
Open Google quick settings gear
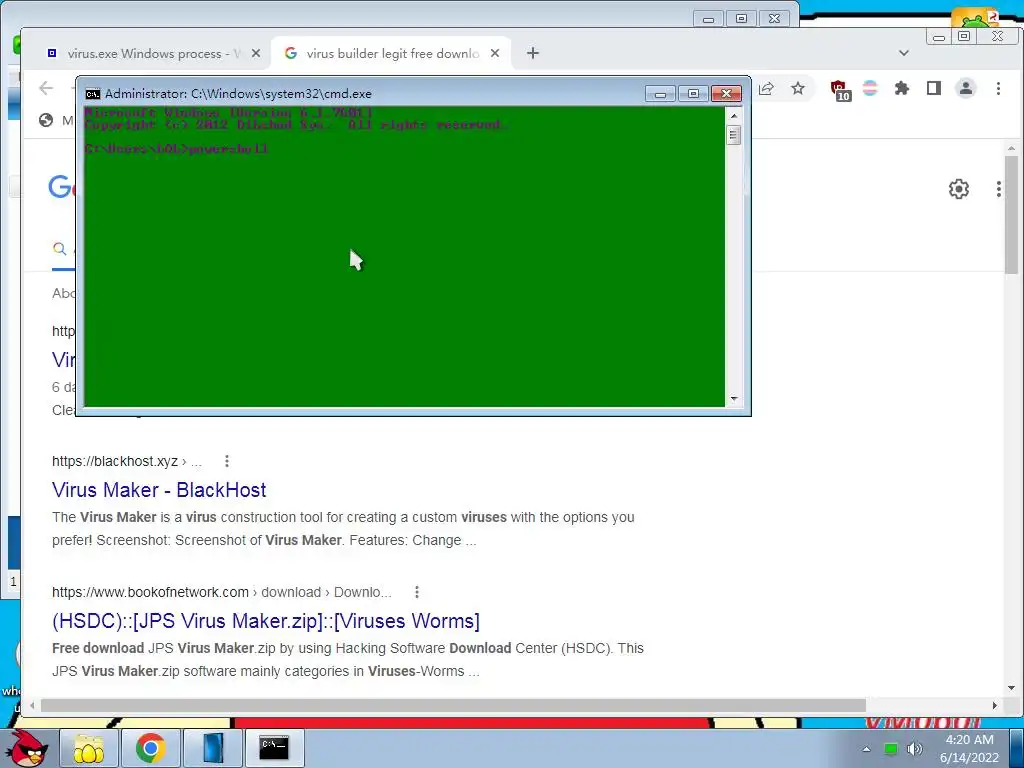click(x=959, y=189)
